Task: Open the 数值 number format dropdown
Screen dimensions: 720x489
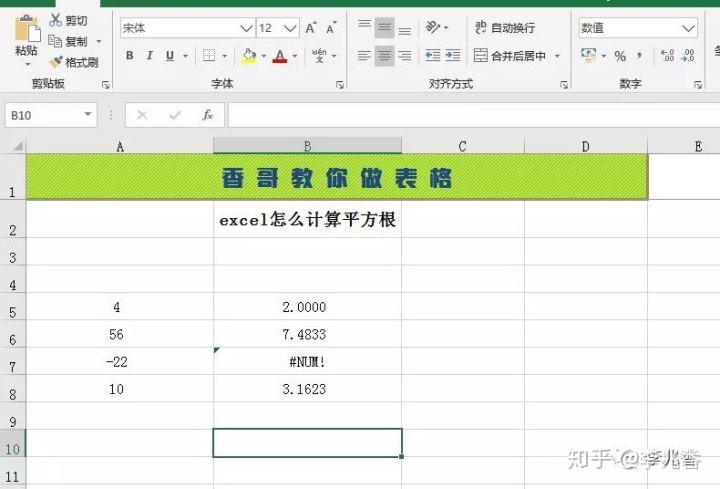Action: tap(688, 28)
